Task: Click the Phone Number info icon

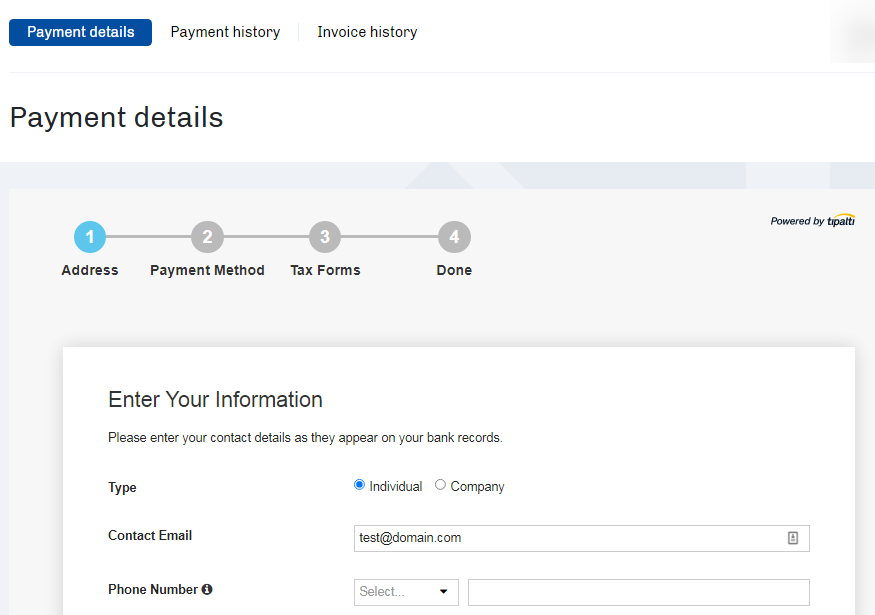Action: point(207,590)
